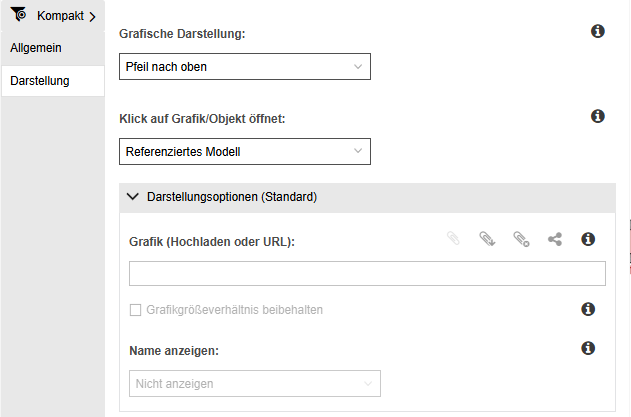Open the Kompakt view chevron

coord(93,17)
